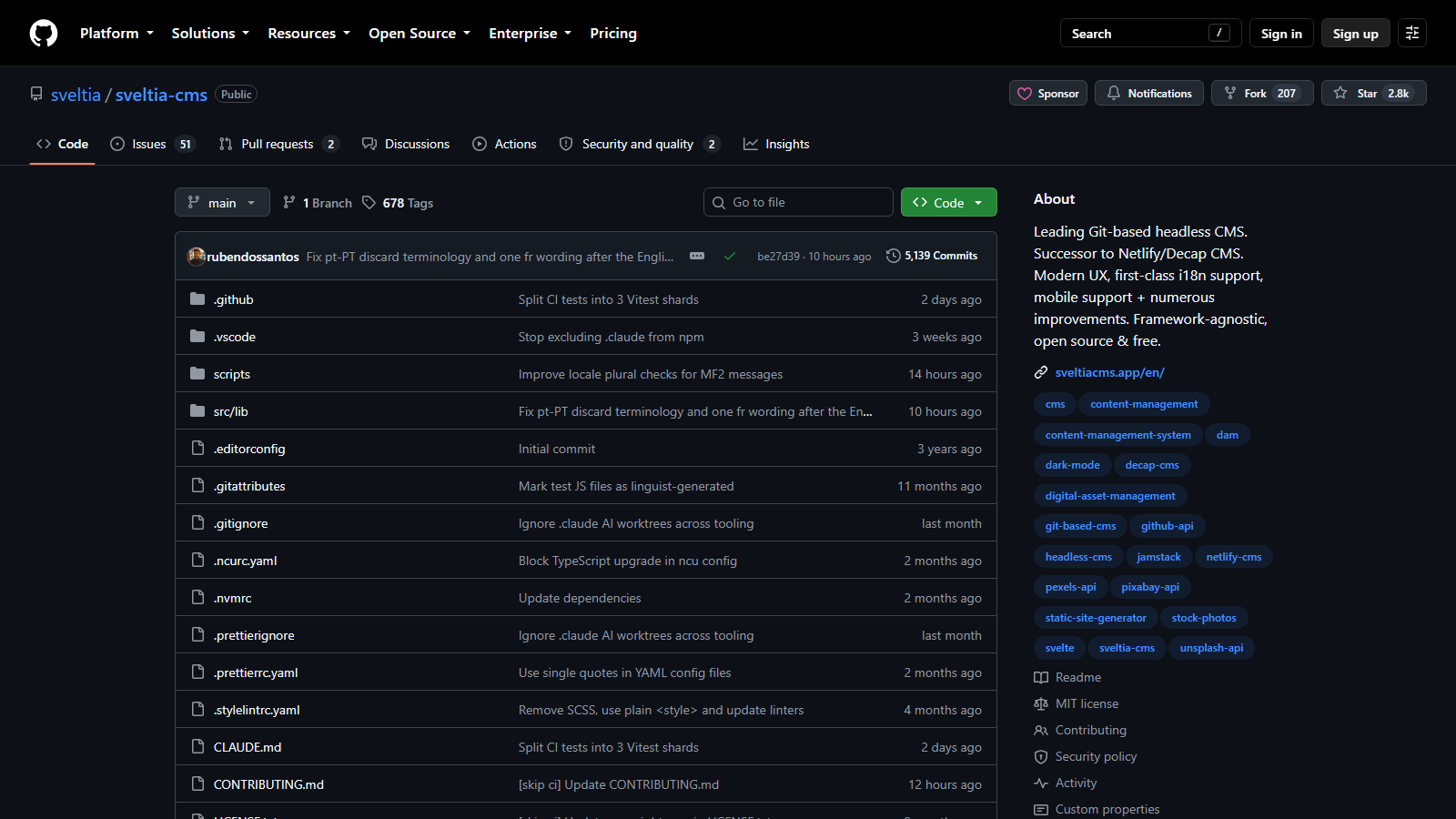The width and height of the screenshot is (1456, 819).
Task: Click the folder icon beside .vscode
Action: pos(197,337)
